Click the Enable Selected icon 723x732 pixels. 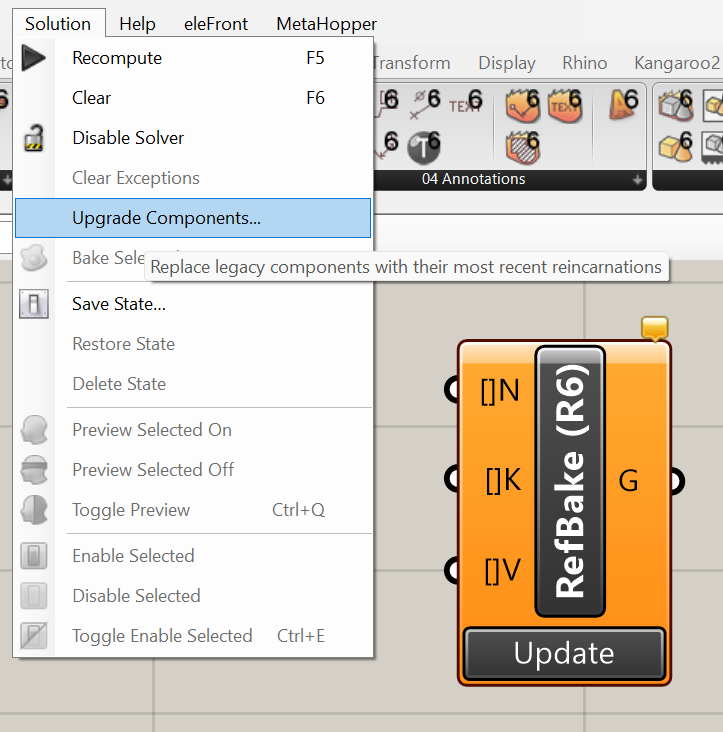(x=34, y=556)
